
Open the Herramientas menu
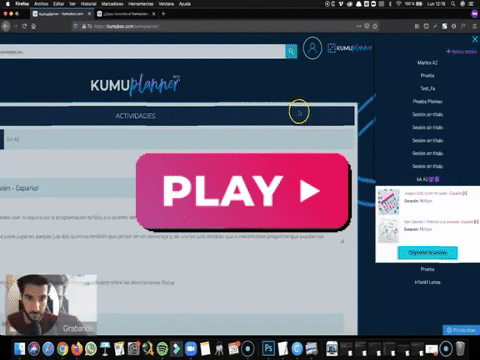pyautogui.click(x=141, y=4)
